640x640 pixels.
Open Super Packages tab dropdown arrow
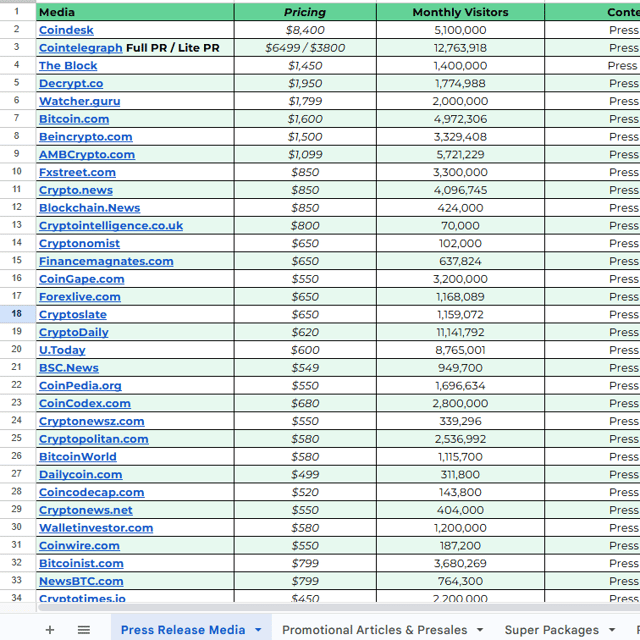[x=611, y=630]
